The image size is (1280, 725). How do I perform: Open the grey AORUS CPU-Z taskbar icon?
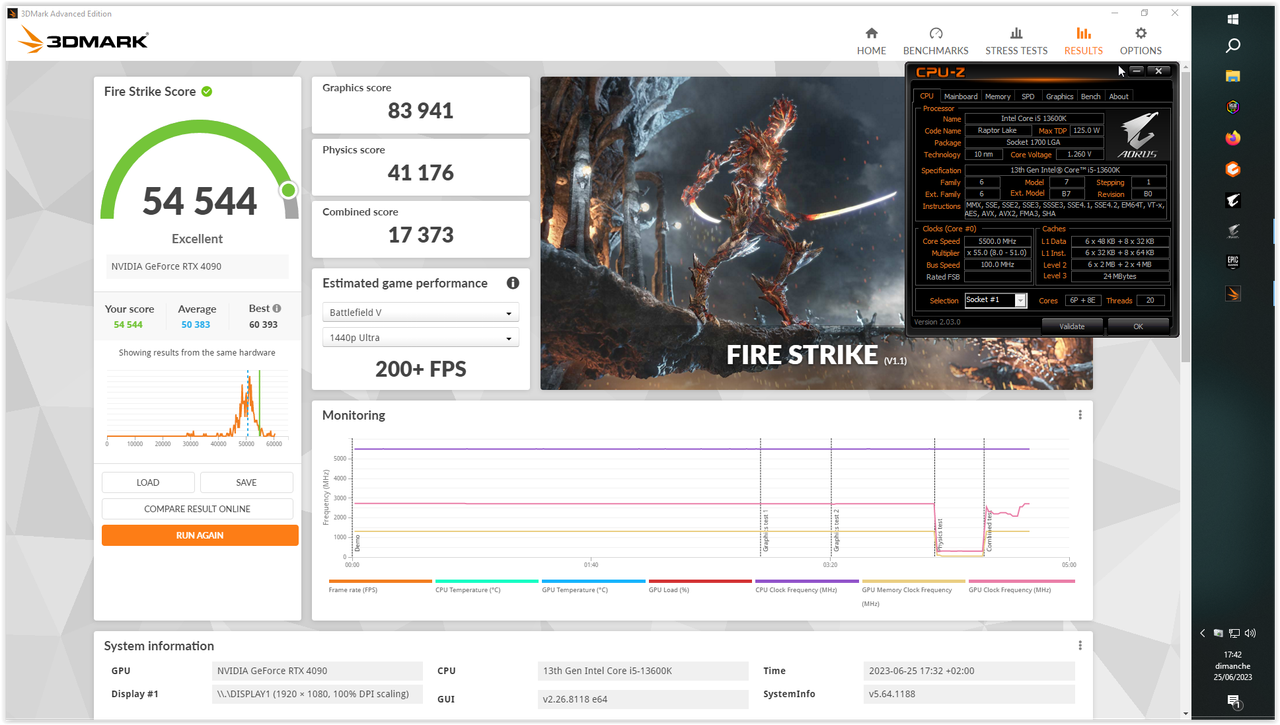pos(1233,232)
